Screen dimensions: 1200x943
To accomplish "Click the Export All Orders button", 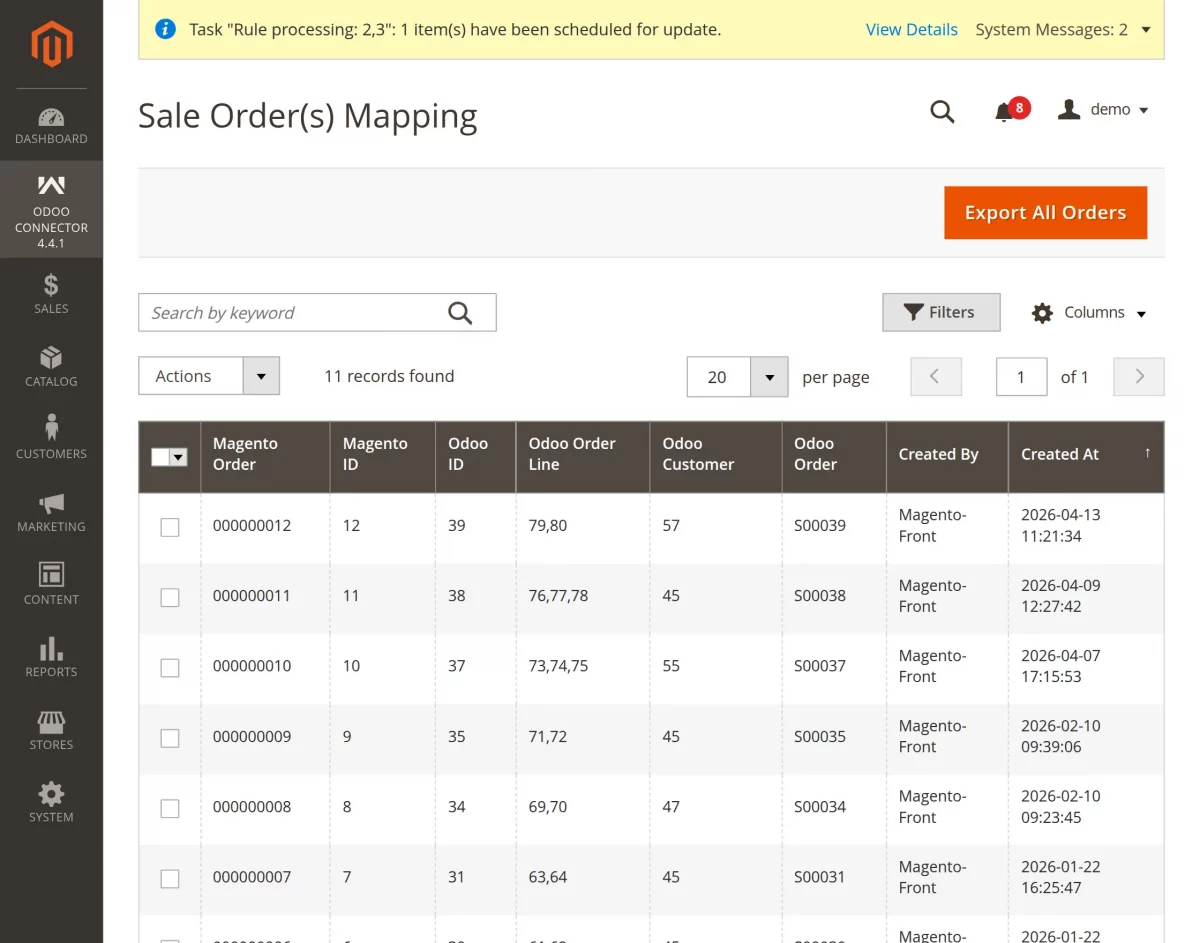I will pos(1045,213).
